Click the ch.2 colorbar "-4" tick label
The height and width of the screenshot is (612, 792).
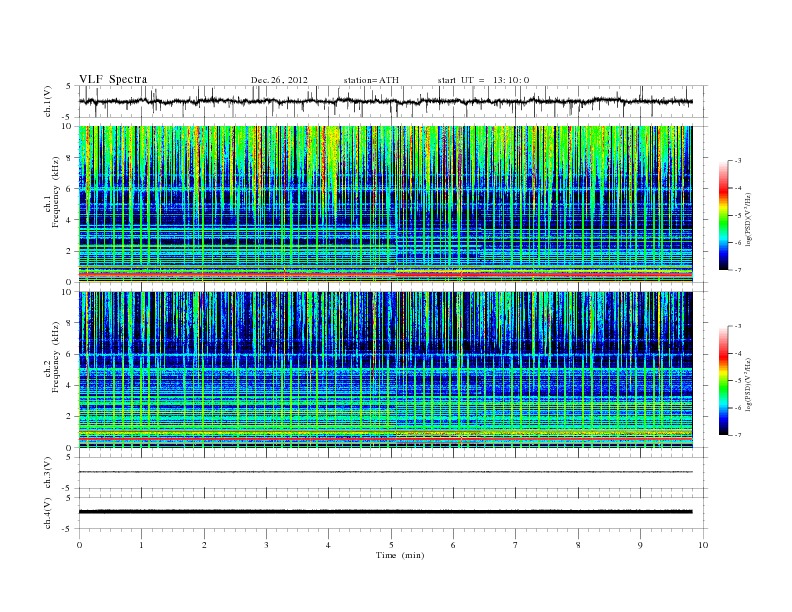point(738,353)
